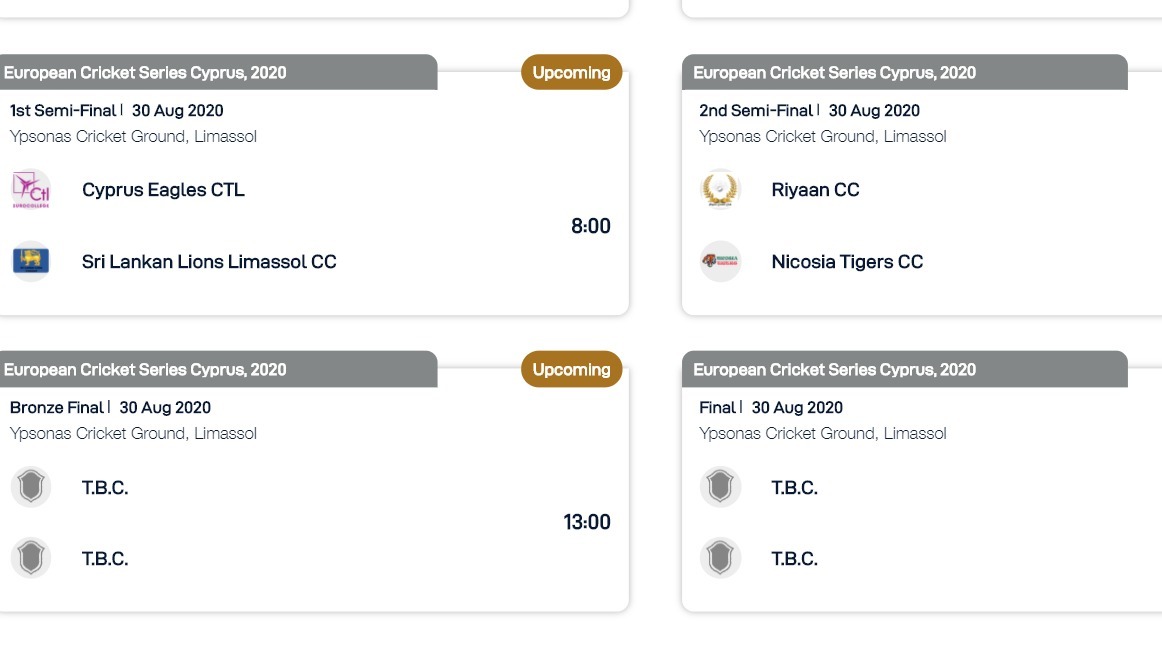This screenshot has height=653, width=1162.
Task: Click Upcoming badge on 1st Semi-Final card
Action: click(x=571, y=73)
